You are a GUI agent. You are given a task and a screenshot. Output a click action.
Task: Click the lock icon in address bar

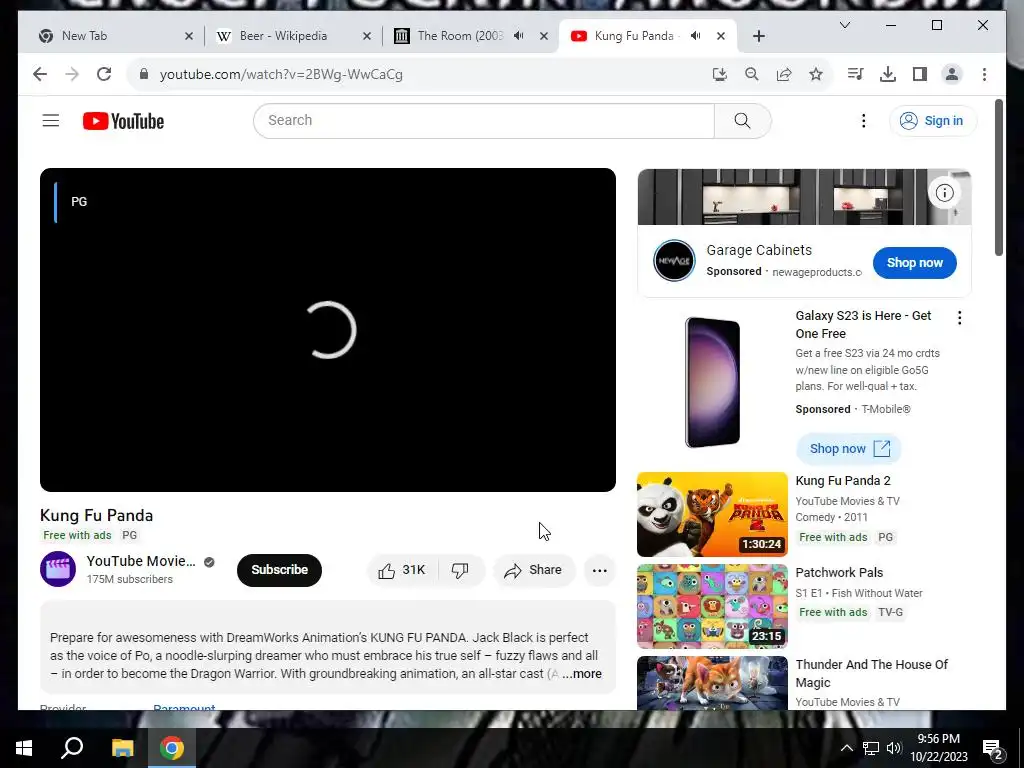click(x=144, y=74)
